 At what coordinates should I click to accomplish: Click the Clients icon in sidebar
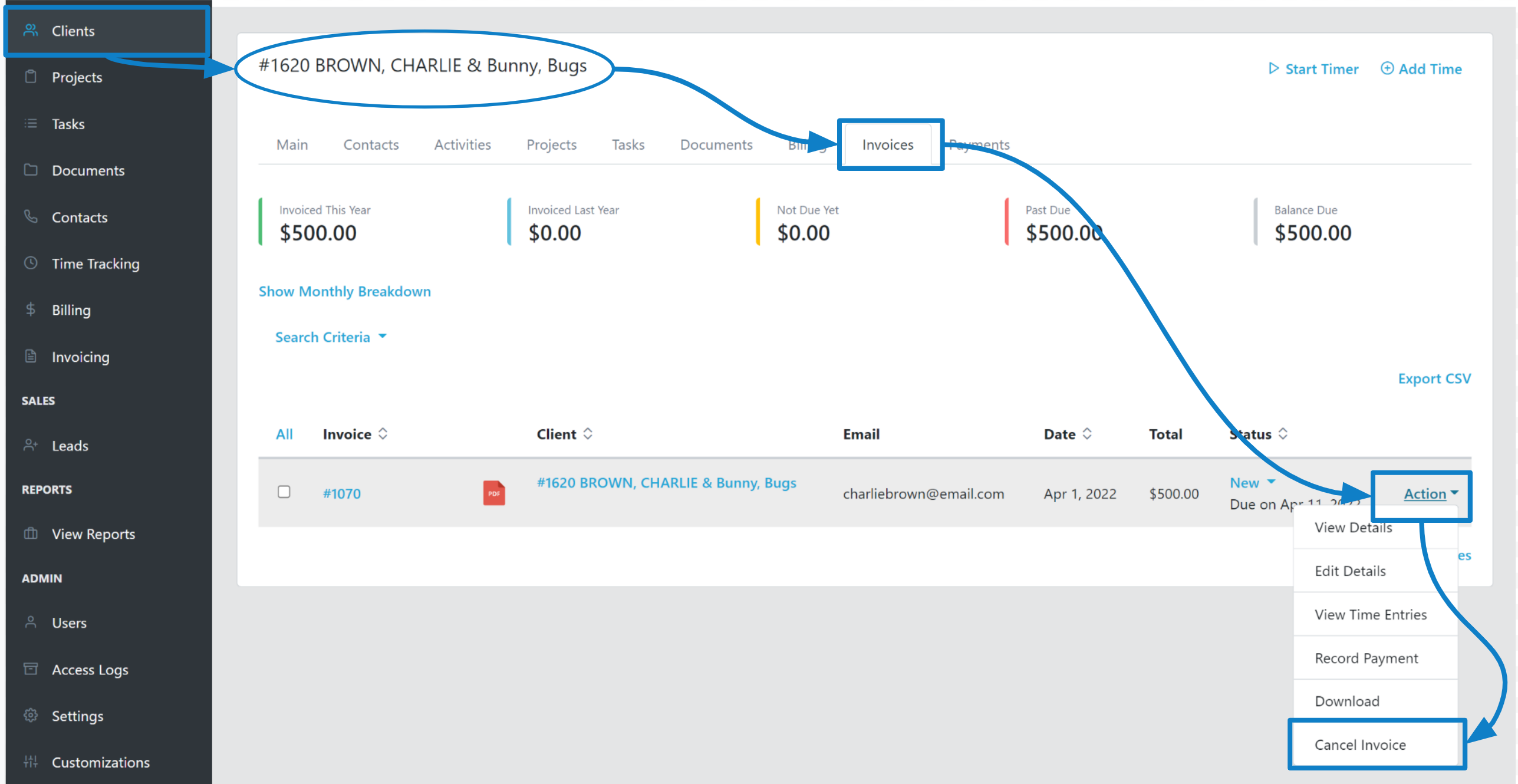coord(31,30)
